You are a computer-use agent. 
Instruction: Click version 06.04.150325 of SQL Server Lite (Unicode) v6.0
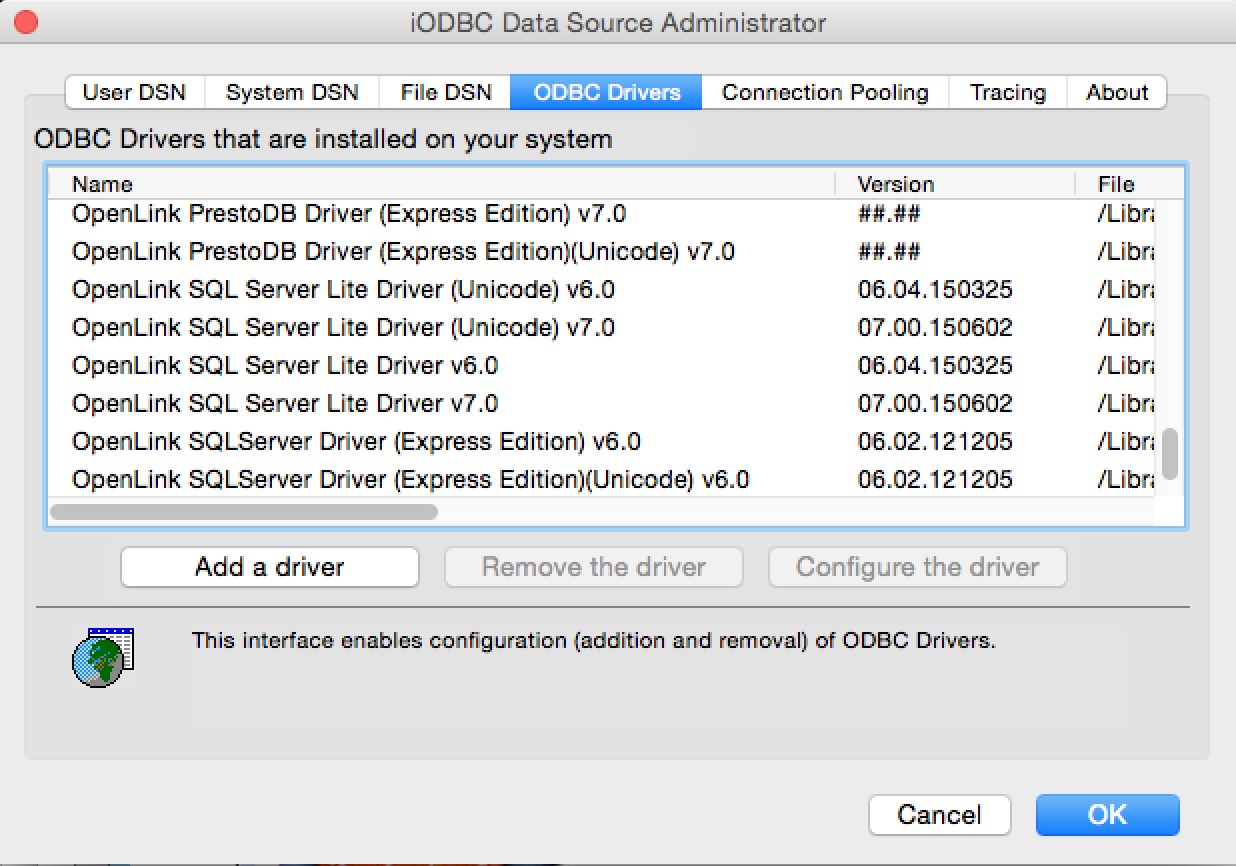coord(935,290)
